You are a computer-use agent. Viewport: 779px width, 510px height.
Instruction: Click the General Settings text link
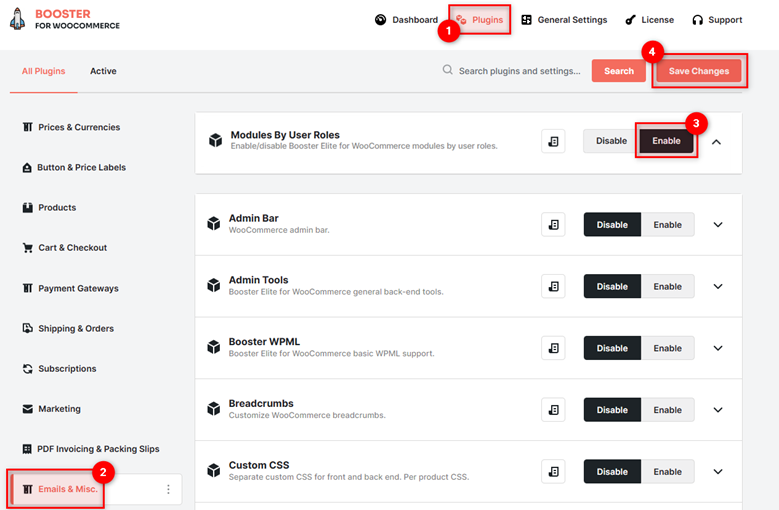pos(572,20)
